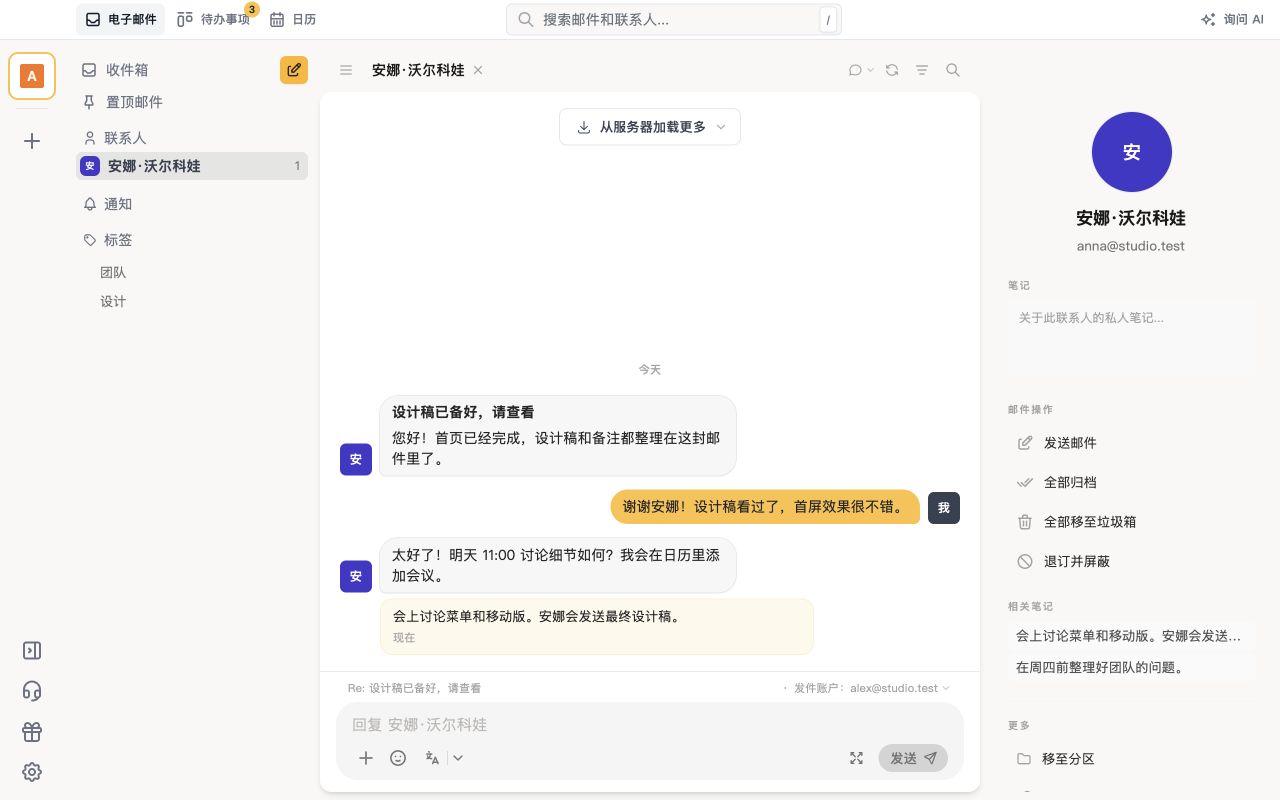Select contact 安娜·沃尔科娃 in sidebar

[x=192, y=166]
